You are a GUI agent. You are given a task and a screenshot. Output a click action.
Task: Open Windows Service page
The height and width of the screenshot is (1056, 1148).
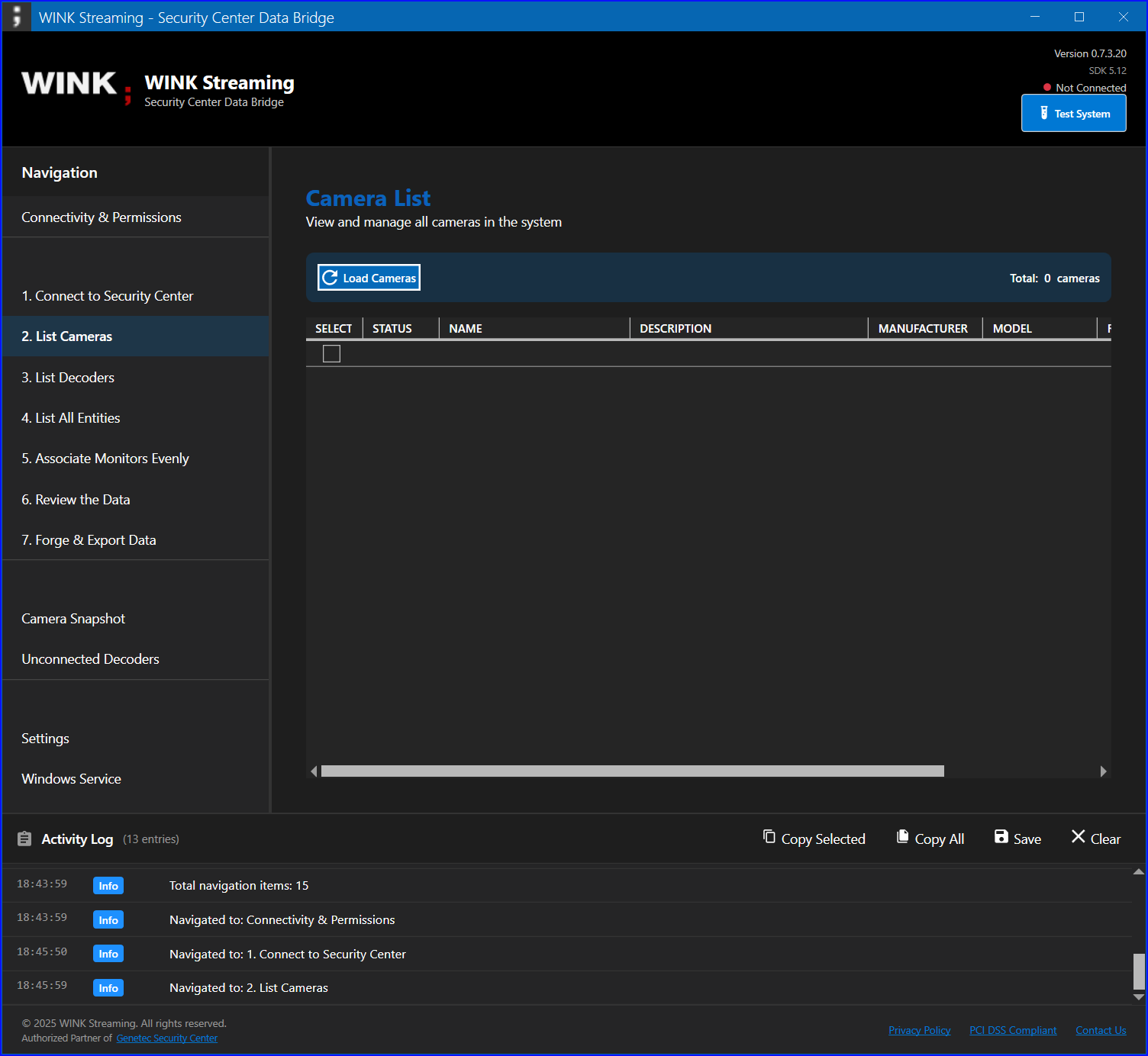click(136, 779)
